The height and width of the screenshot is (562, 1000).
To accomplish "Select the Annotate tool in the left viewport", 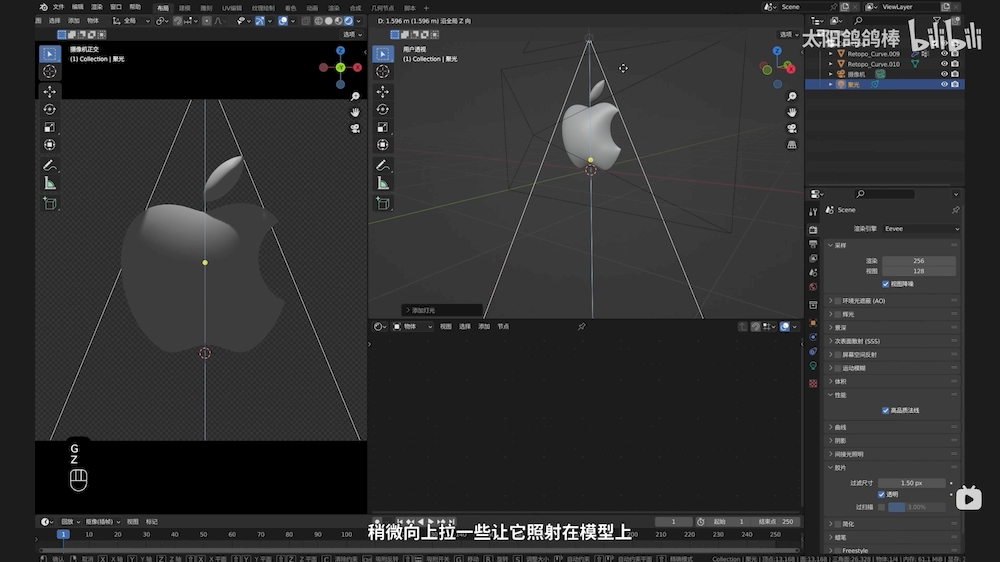I will [x=50, y=166].
